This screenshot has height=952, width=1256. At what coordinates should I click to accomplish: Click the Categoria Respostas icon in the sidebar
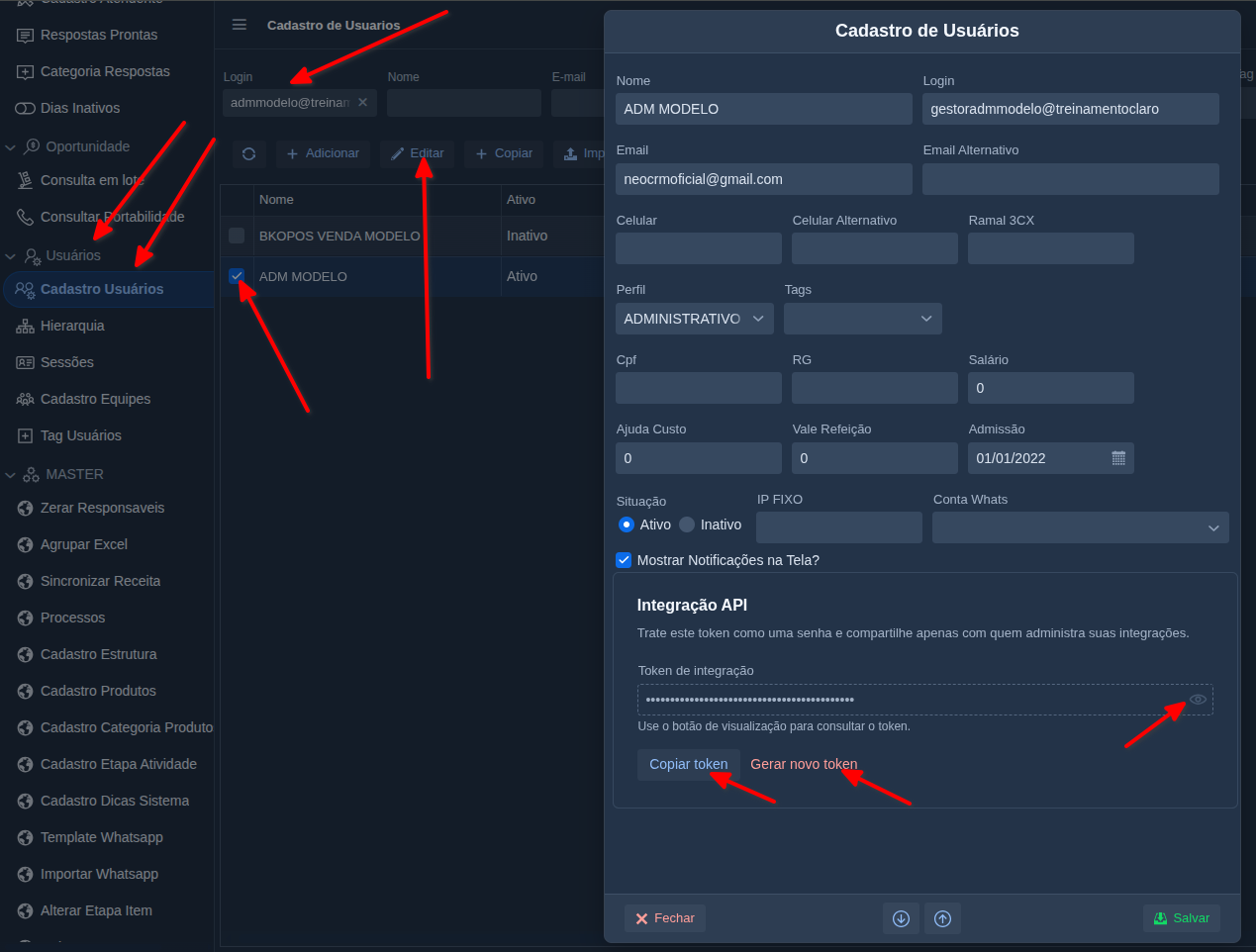[25, 72]
